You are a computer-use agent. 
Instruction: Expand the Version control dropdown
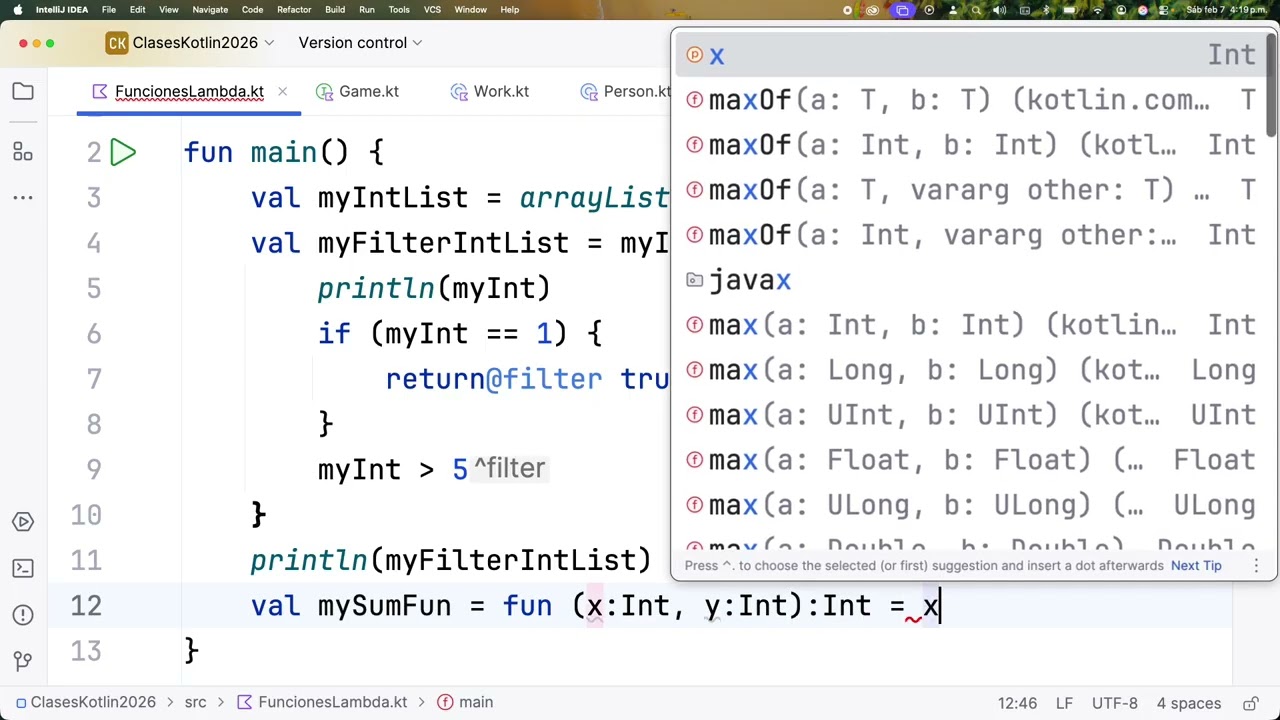coord(360,43)
